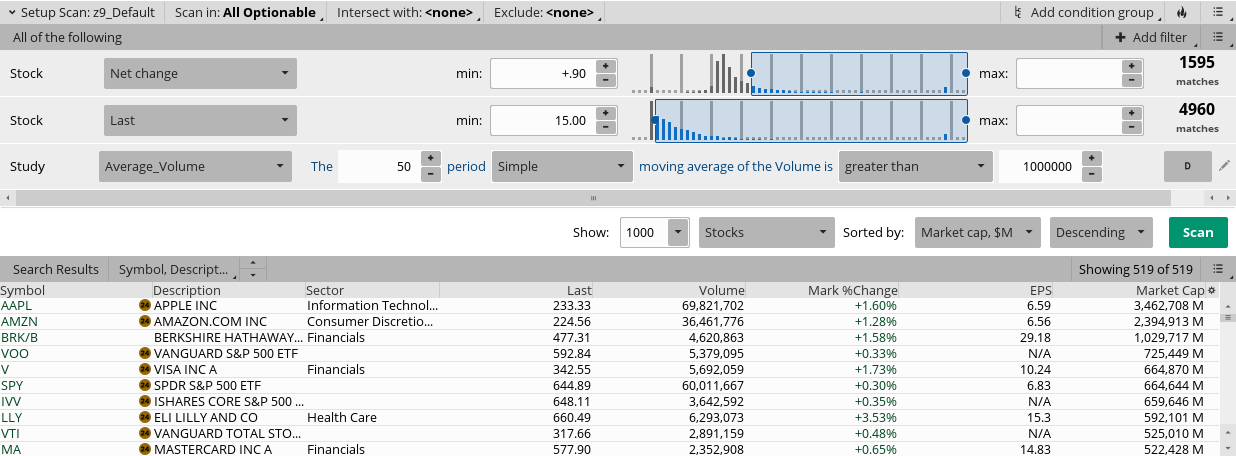Click the 24 icon beside VANGUARD TOTAL STO...
Viewport: 1236px width, 456px height.
coord(145,433)
